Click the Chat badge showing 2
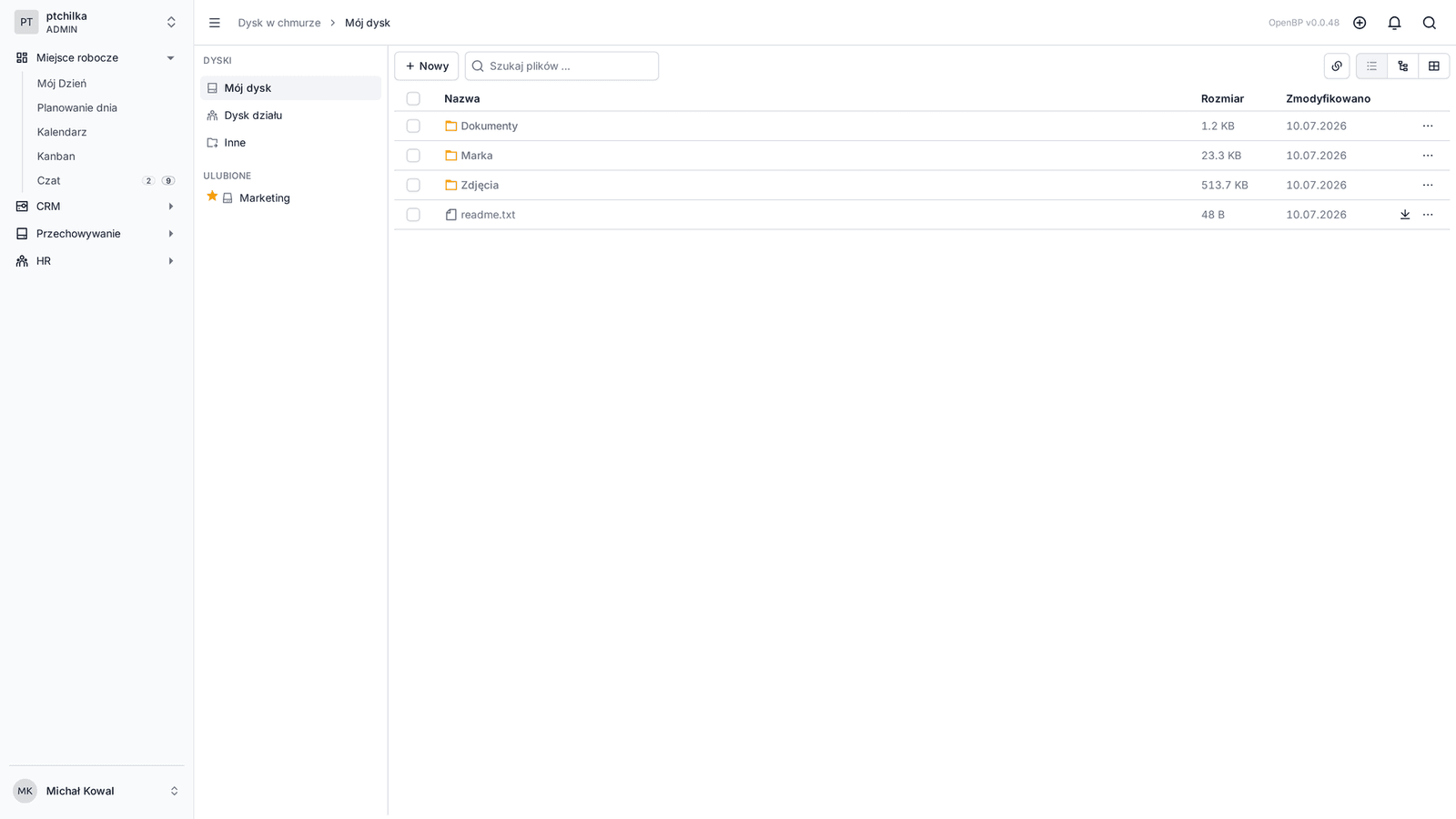This screenshot has height=819, width=1456. pos(148,180)
